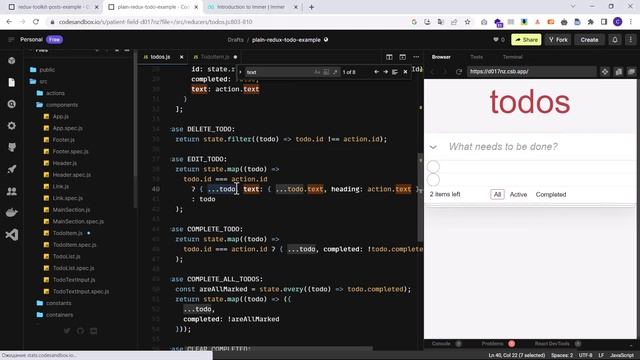The width and height of the screenshot is (640, 360).
Task: Open Configuration gear icon in sidebar
Action: coord(11,126)
